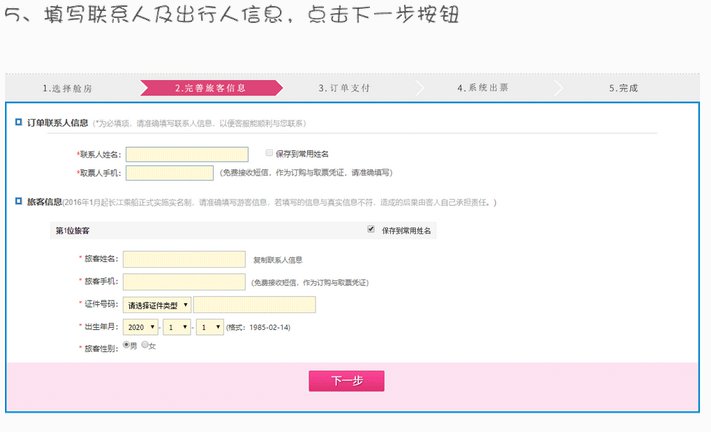Click the 订单联系人信息 section square icon
This screenshot has width=711, height=432.
click(19, 123)
